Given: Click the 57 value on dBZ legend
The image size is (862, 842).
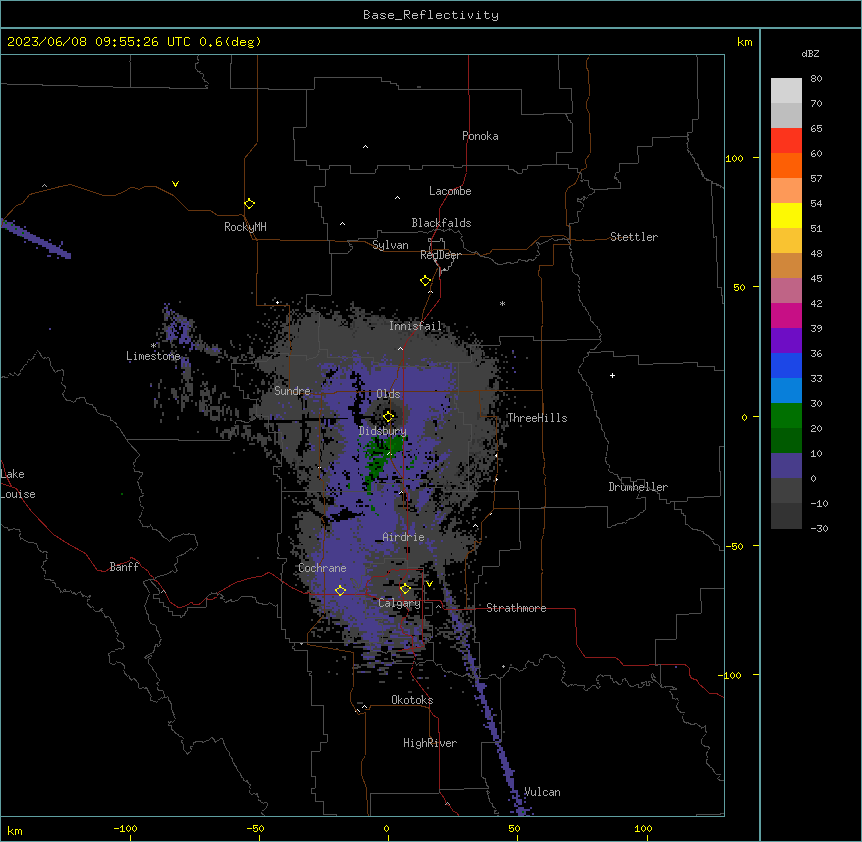Looking at the screenshot, I should [x=816, y=179].
